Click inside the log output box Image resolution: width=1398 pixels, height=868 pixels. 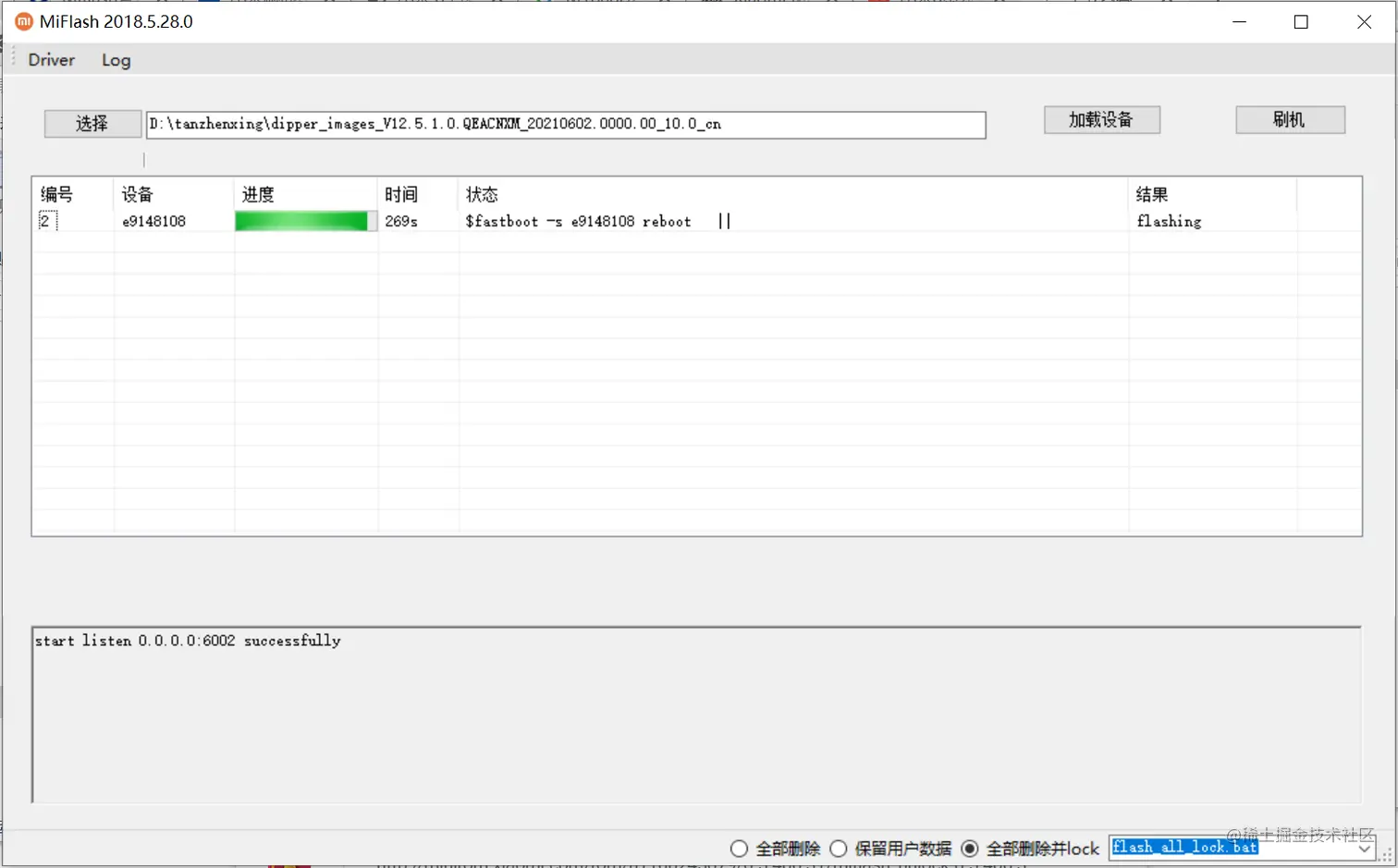(x=696, y=715)
